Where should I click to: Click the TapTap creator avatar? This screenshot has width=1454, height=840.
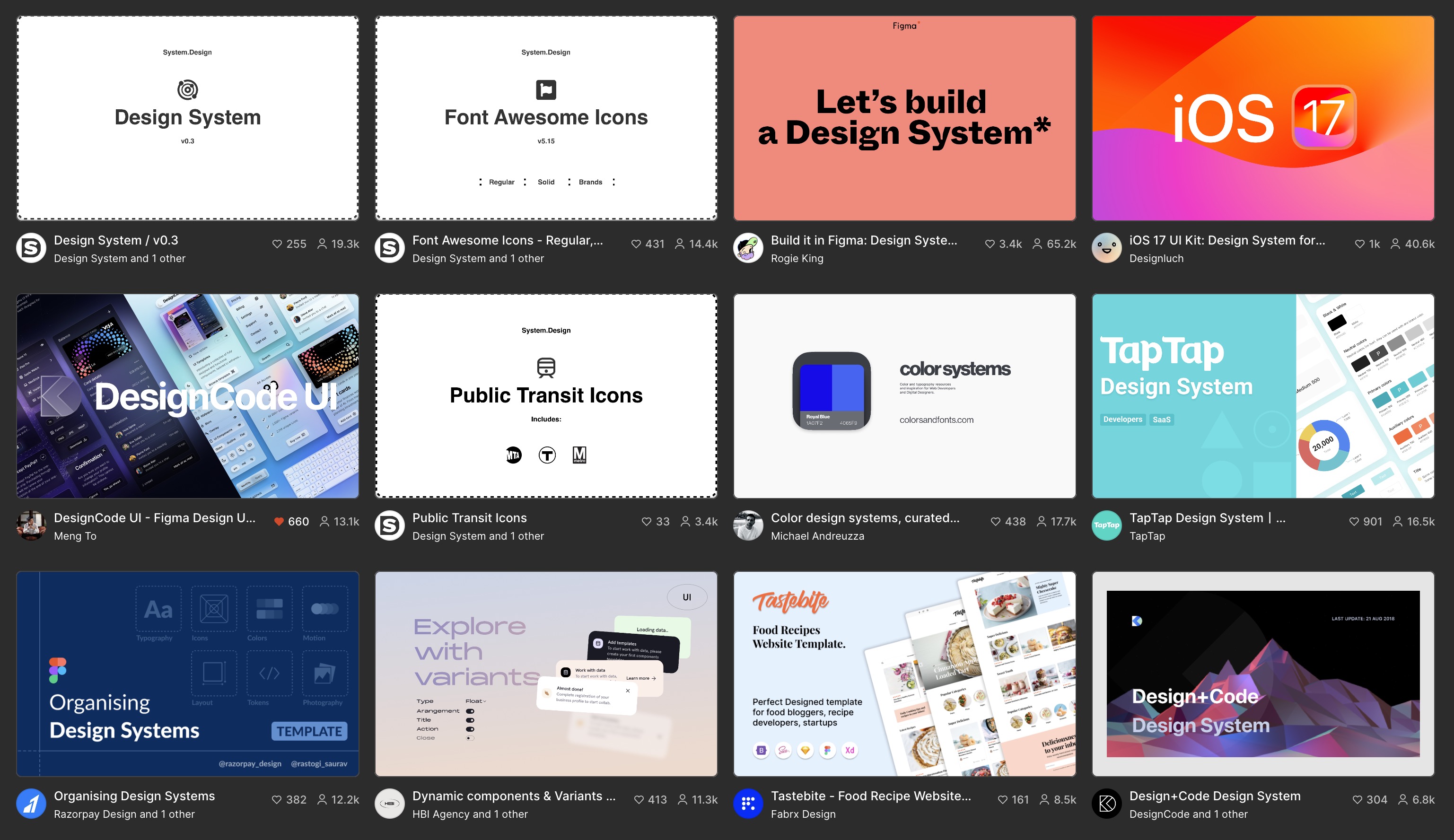pyautogui.click(x=1106, y=525)
